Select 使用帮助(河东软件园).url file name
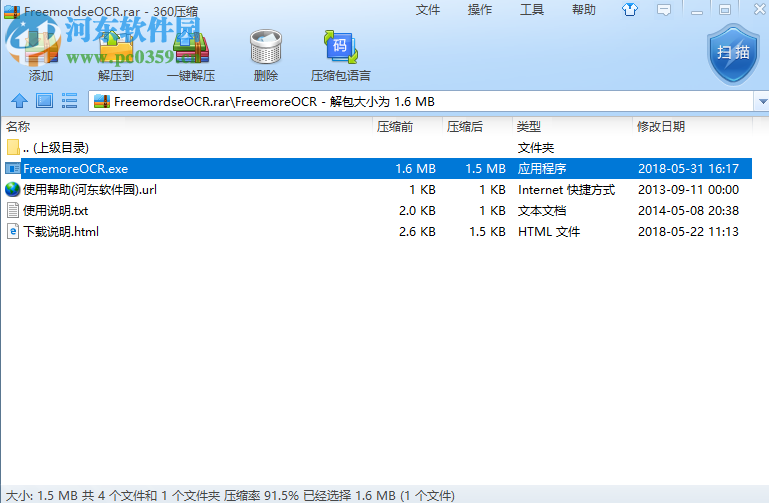Screen dimensions: 769x503 (x=90, y=190)
